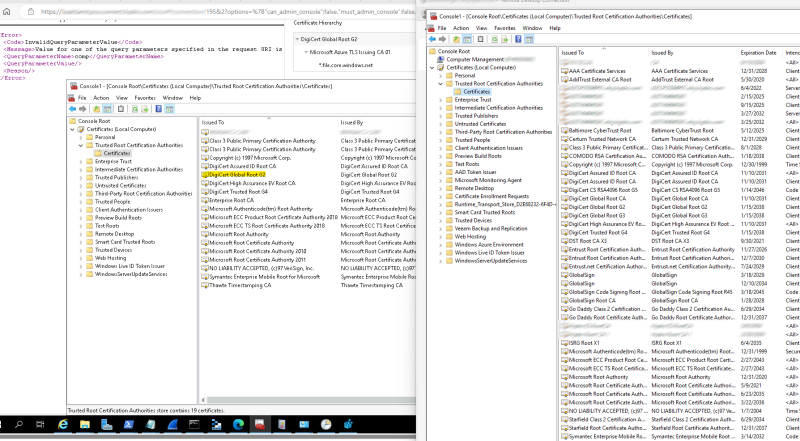
Task: Select highlighted DigiCert Global Root G2 in left Console1
Action: point(237,175)
